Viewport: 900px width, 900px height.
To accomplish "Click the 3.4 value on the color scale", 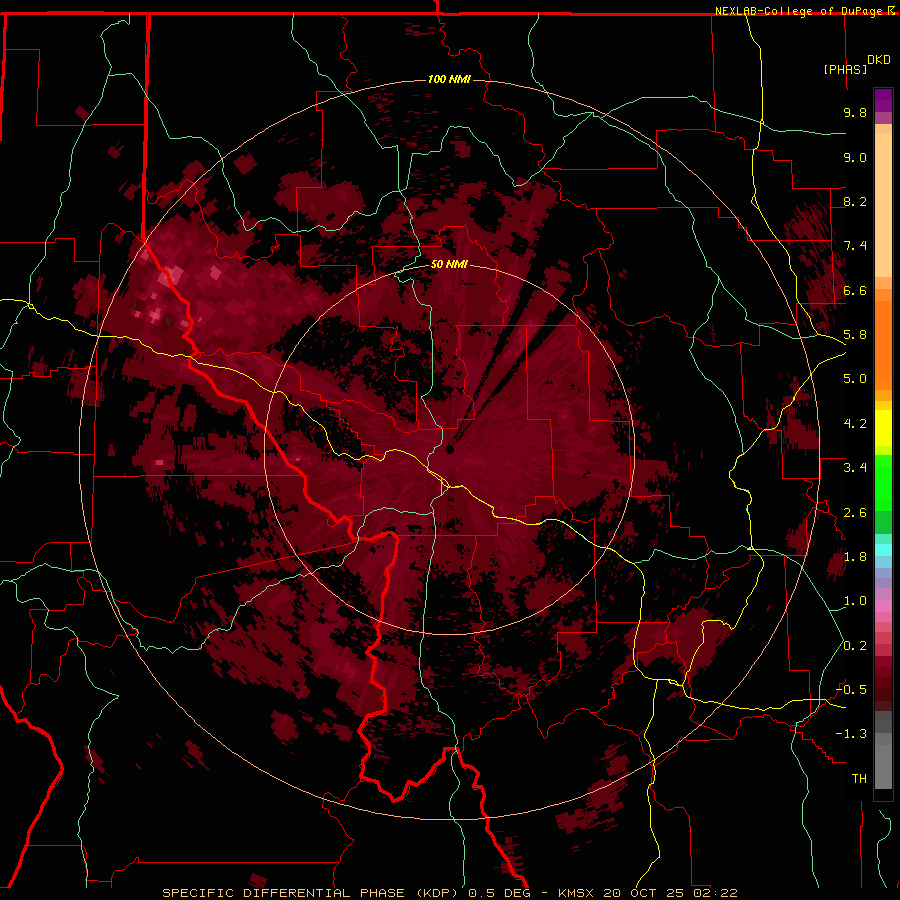I will coord(855,468).
